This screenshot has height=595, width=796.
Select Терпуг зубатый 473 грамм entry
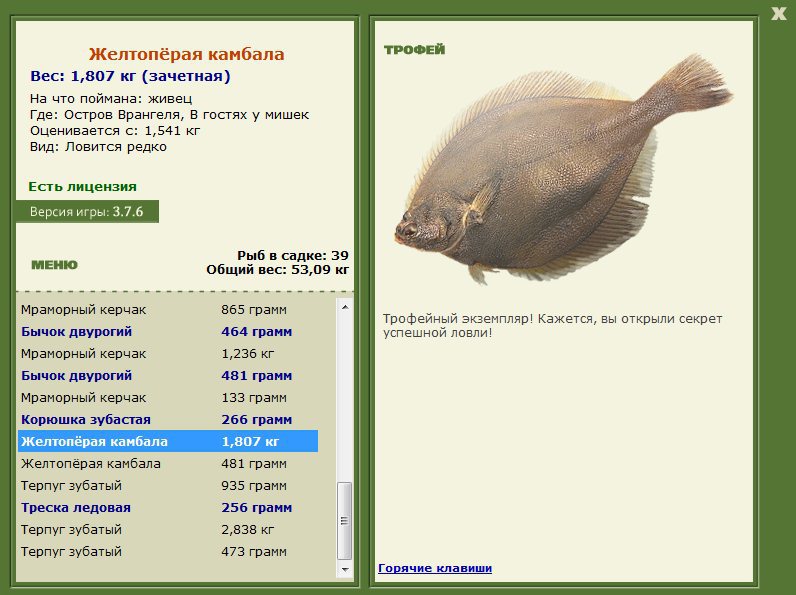[x=167, y=552]
